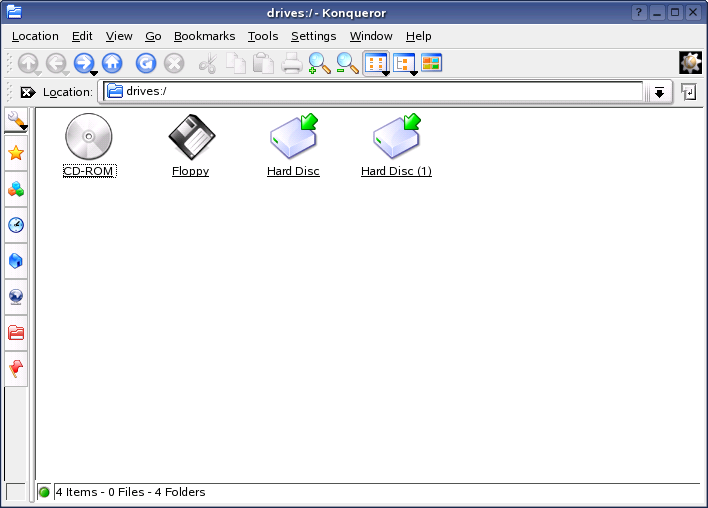Open the Go menu
The image size is (708, 508).
[153, 36]
